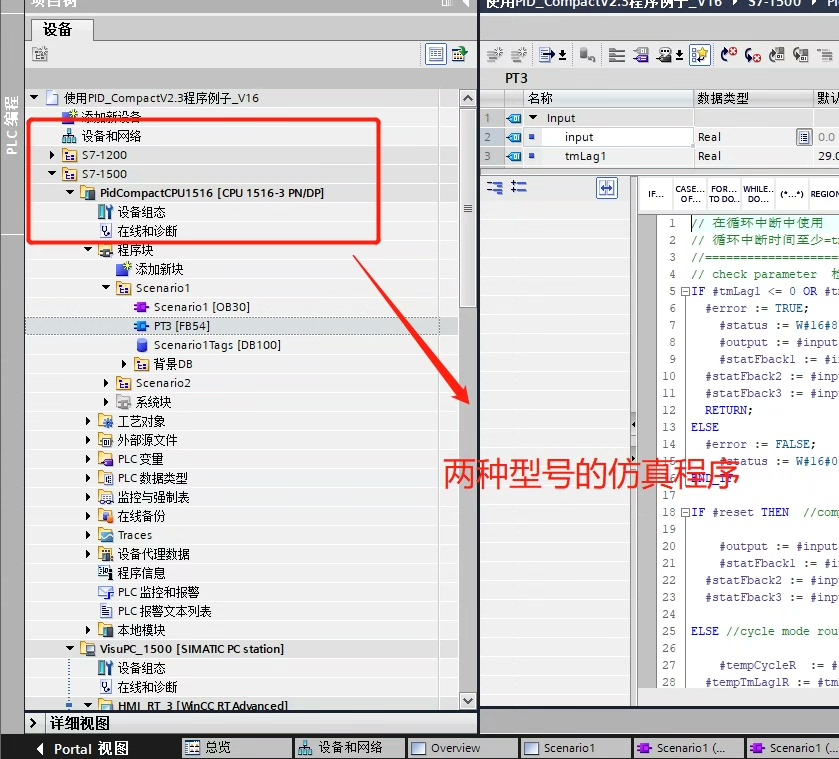Expand the 工艺对象 folder
The width and height of the screenshot is (839, 759).
(88, 421)
